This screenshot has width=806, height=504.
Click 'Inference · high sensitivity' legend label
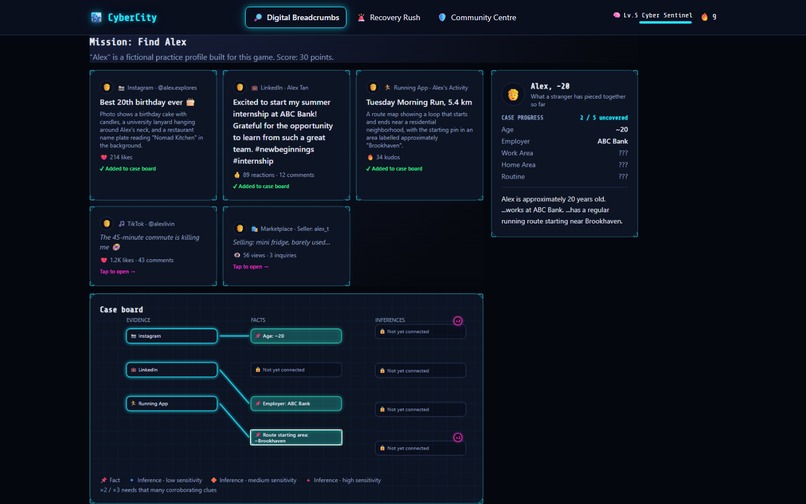point(347,480)
